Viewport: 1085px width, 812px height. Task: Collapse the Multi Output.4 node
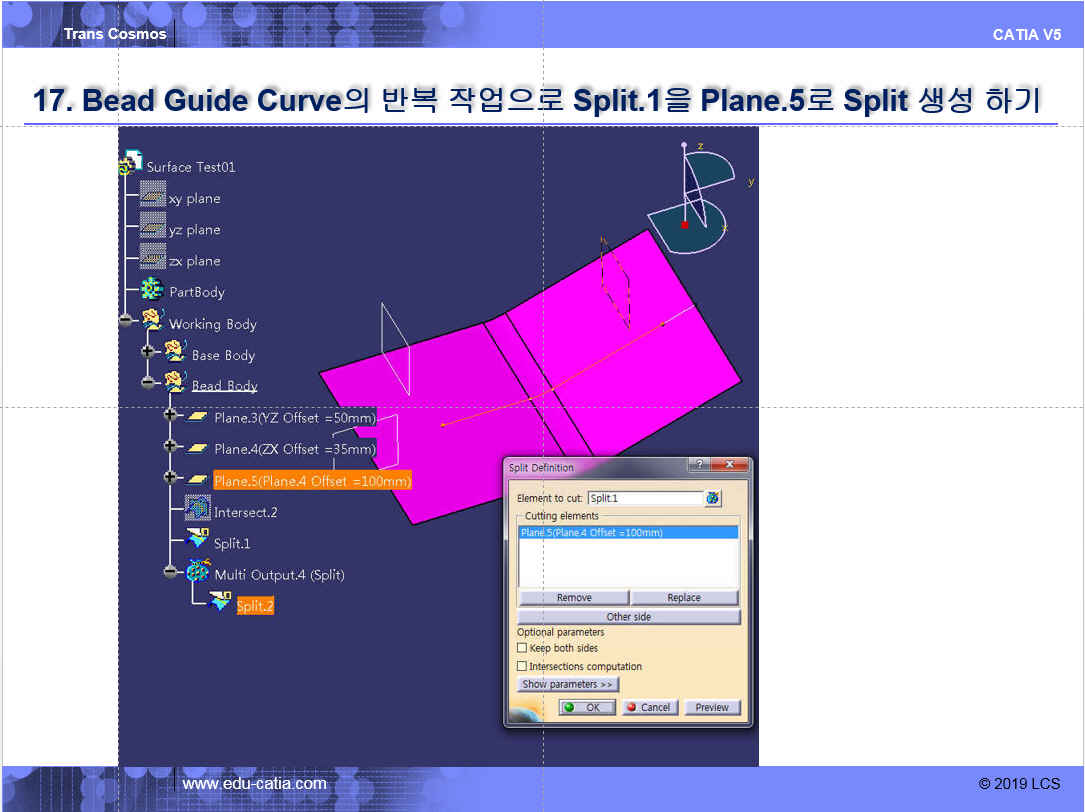170,572
